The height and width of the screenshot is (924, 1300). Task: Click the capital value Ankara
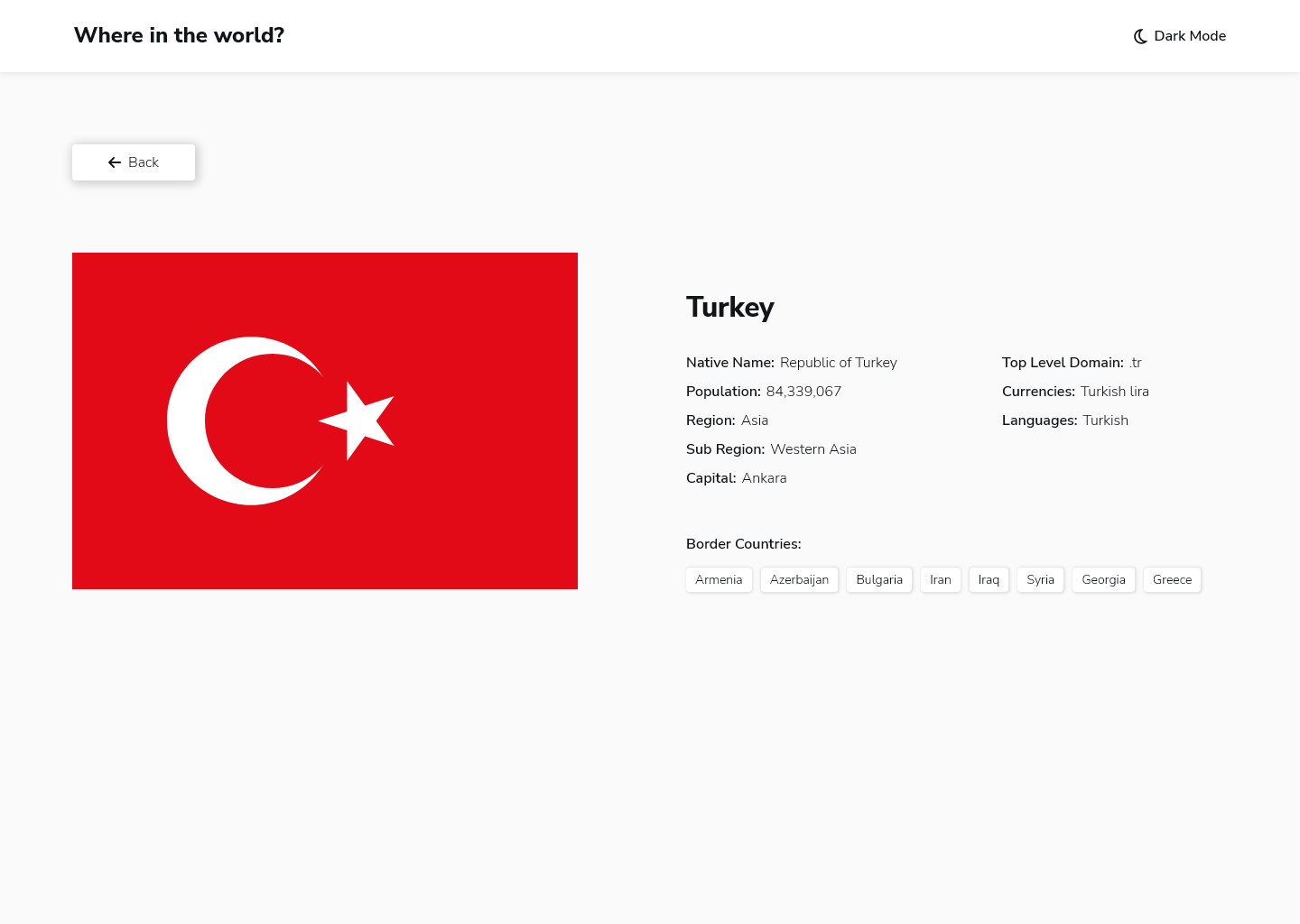pyautogui.click(x=764, y=478)
